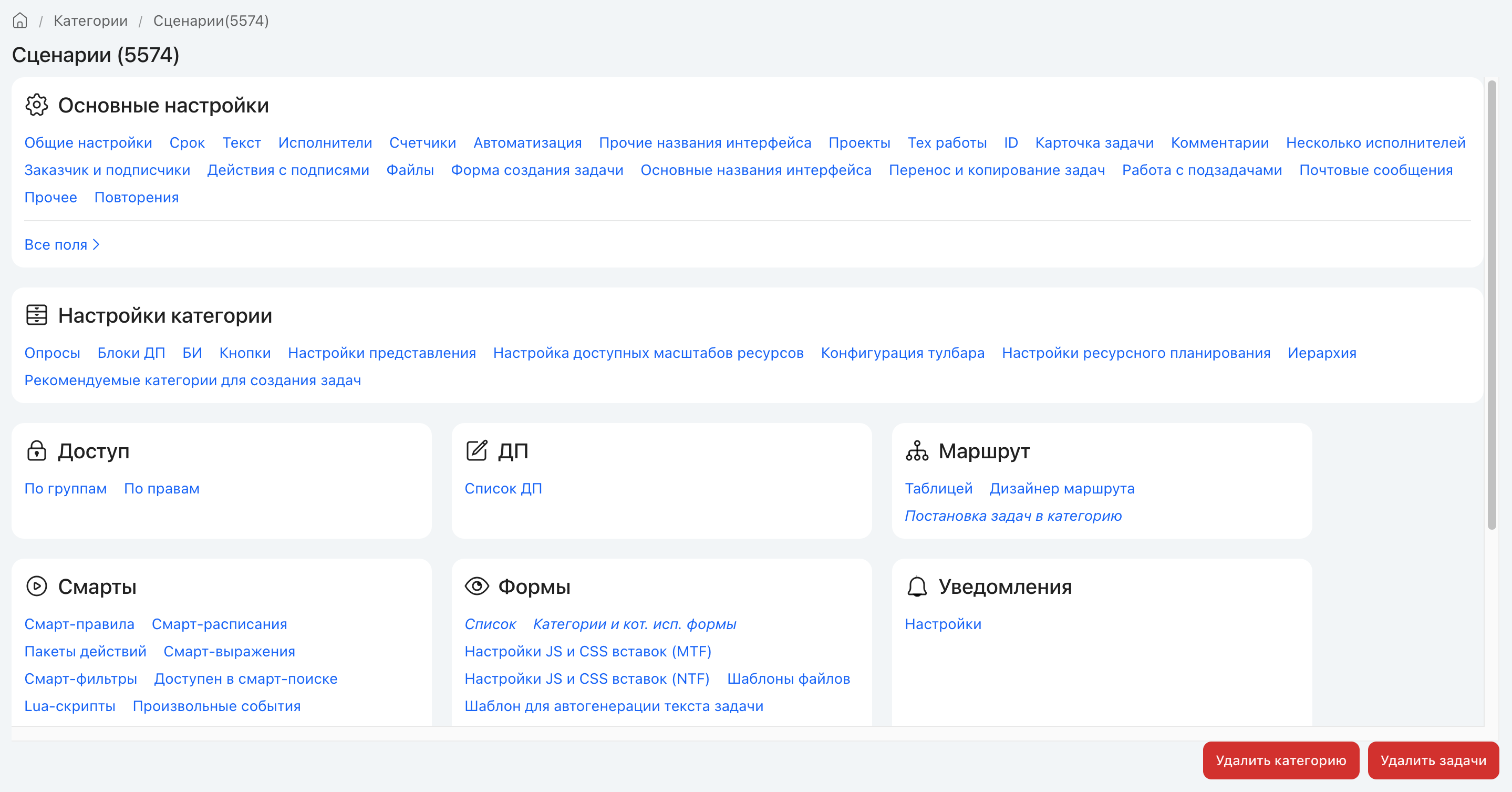Viewport: 1512px width, 792px height.
Task: Click the lock icon next to Доступ
Action: 36,450
